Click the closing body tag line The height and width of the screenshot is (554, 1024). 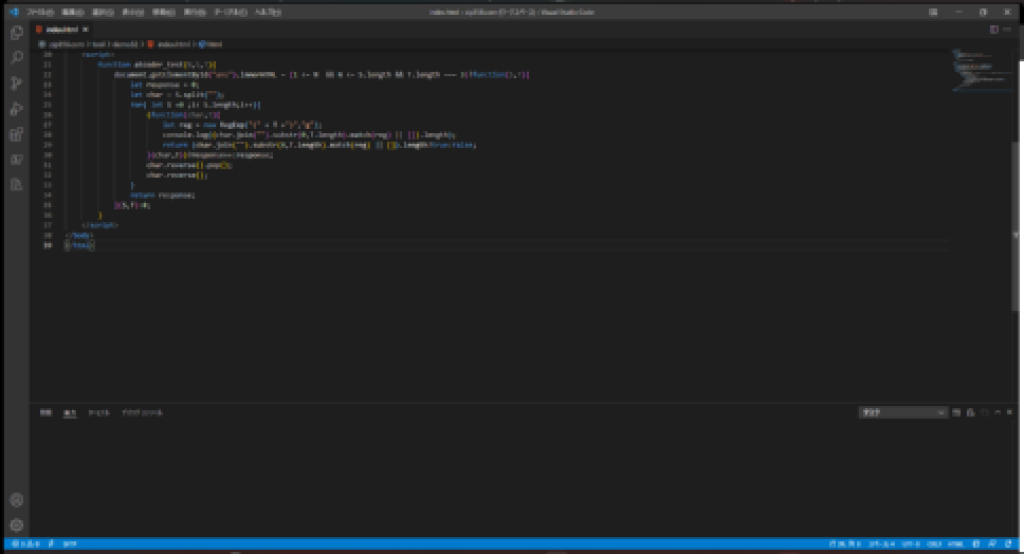pos(80,235)
